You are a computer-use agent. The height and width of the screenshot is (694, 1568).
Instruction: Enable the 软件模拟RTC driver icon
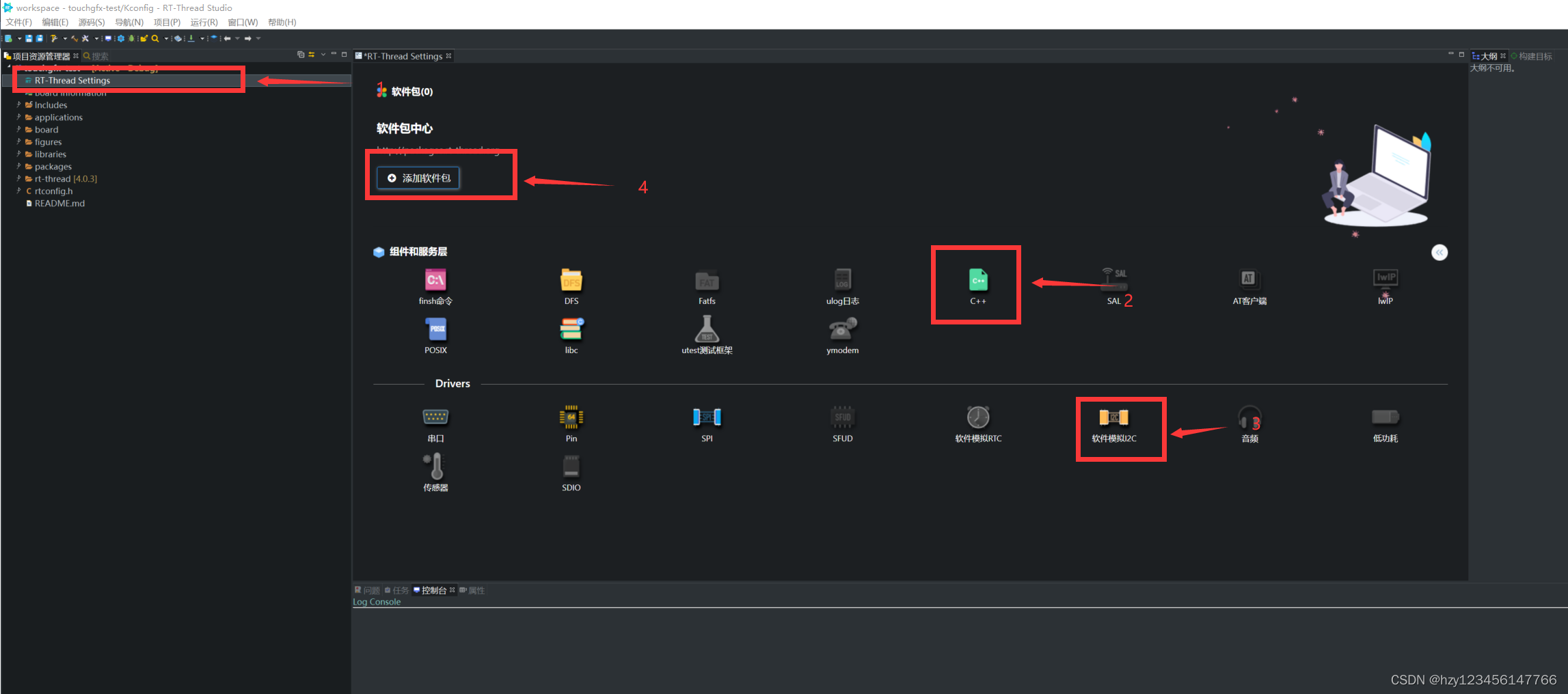click(x=978, y=417)
